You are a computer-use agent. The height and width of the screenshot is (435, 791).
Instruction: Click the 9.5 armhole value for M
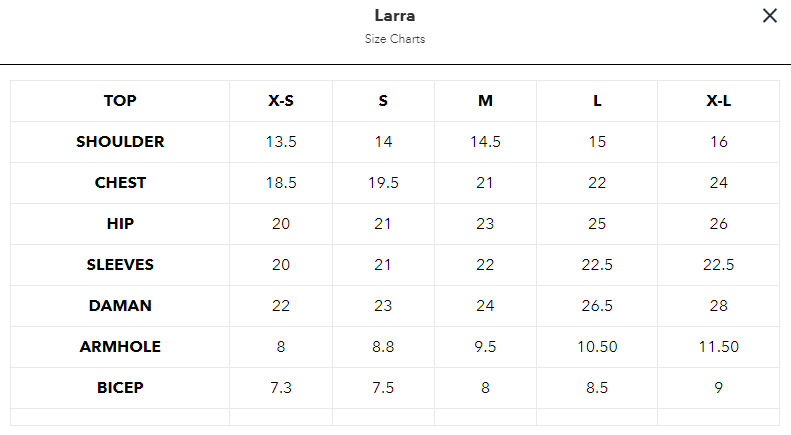(x=485, y=347)
